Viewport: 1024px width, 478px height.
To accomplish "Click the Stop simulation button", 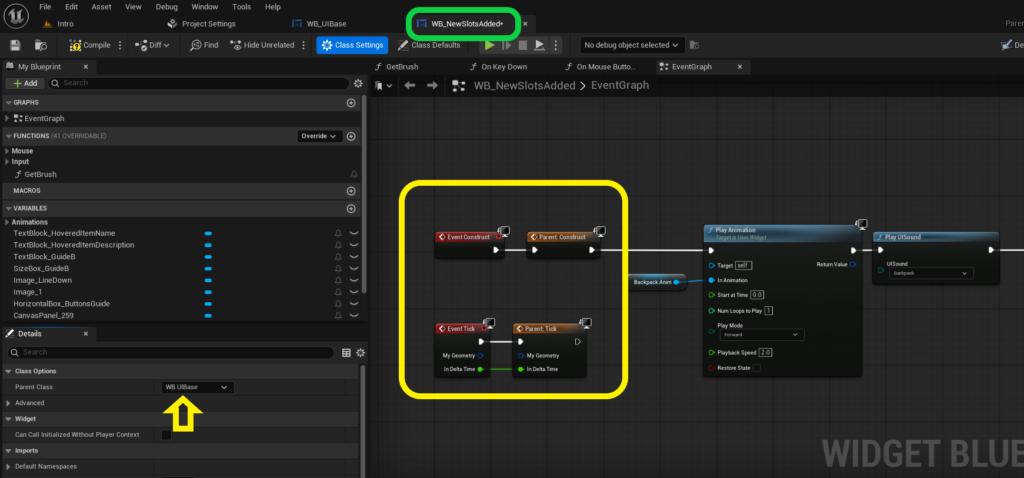I will pos(522,45).
